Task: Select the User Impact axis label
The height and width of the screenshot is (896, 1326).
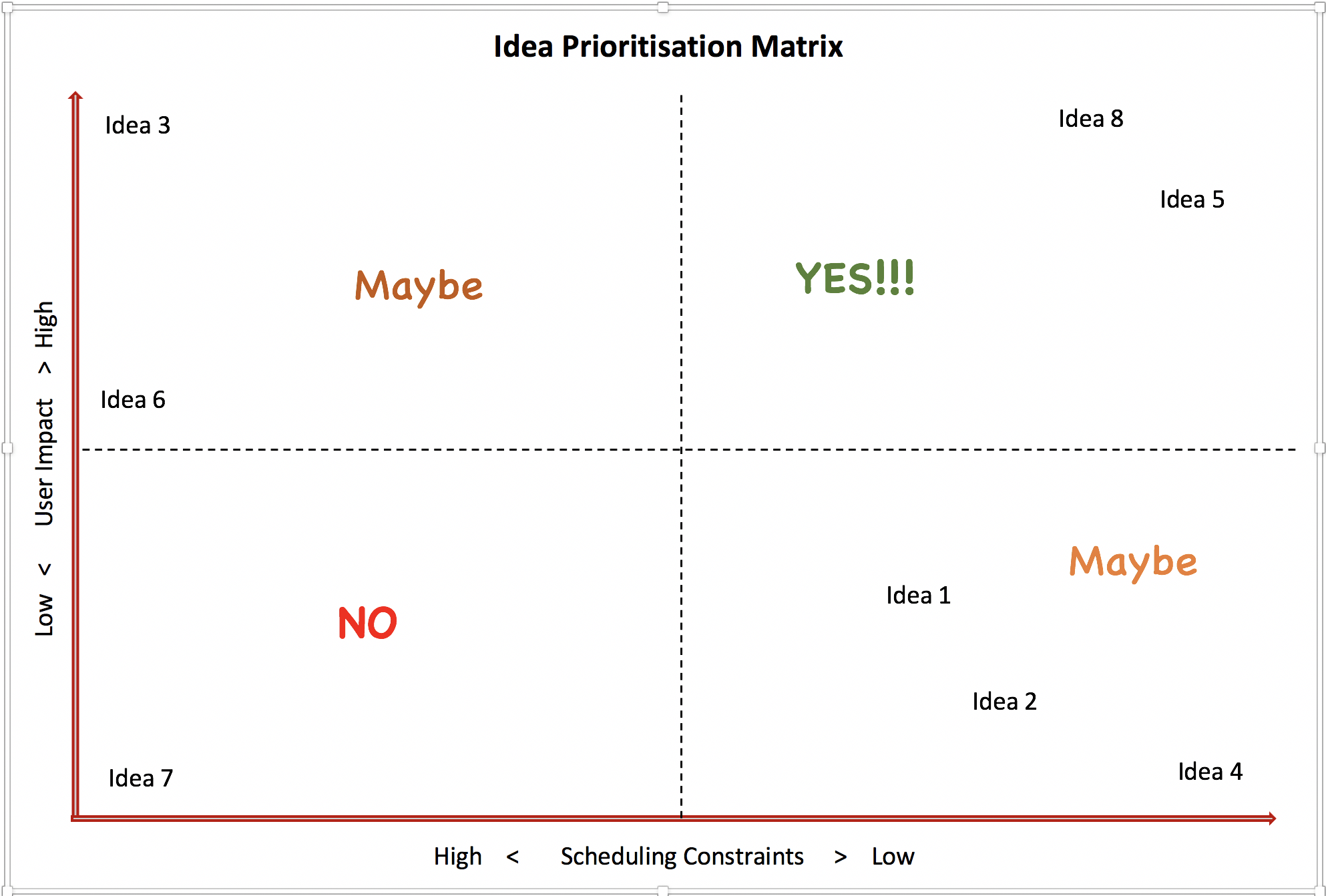Action: 44,462
